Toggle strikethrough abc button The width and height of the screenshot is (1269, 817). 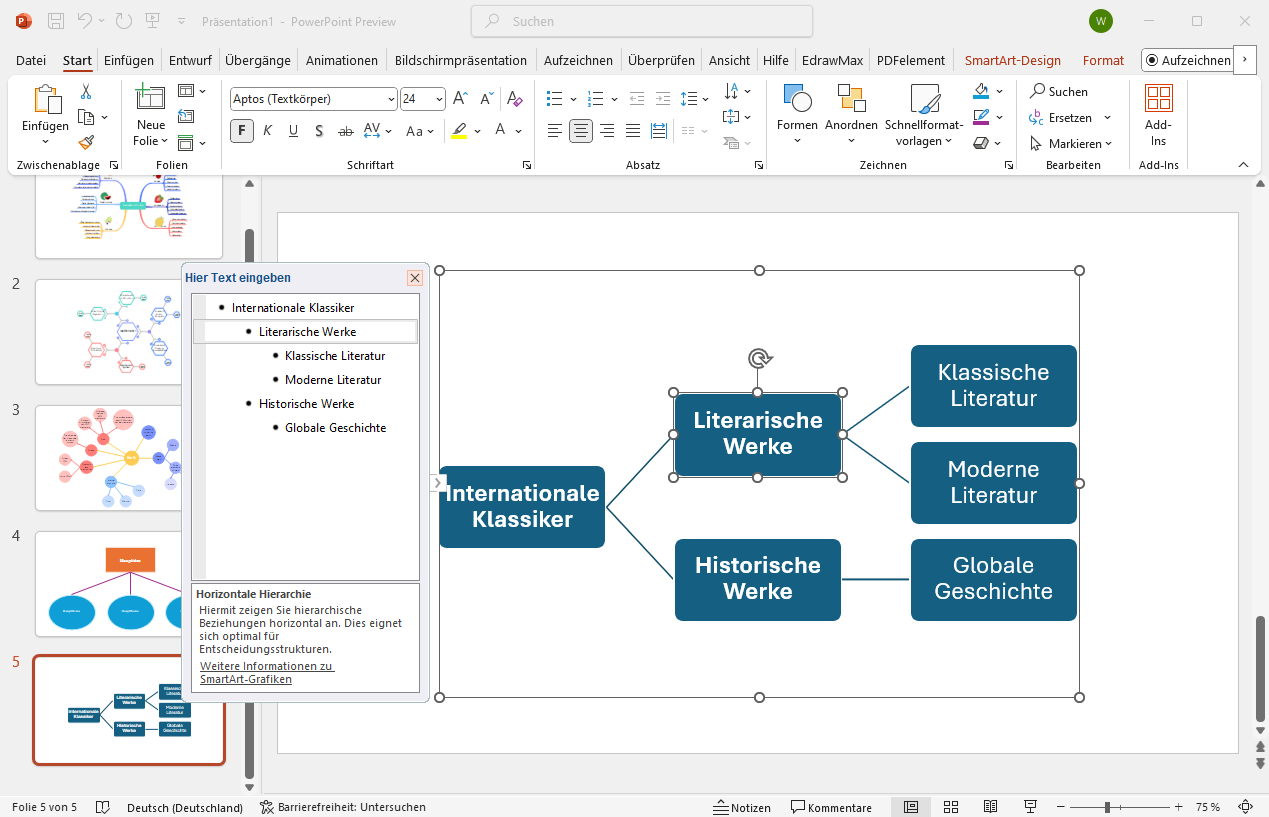point(346,131)
